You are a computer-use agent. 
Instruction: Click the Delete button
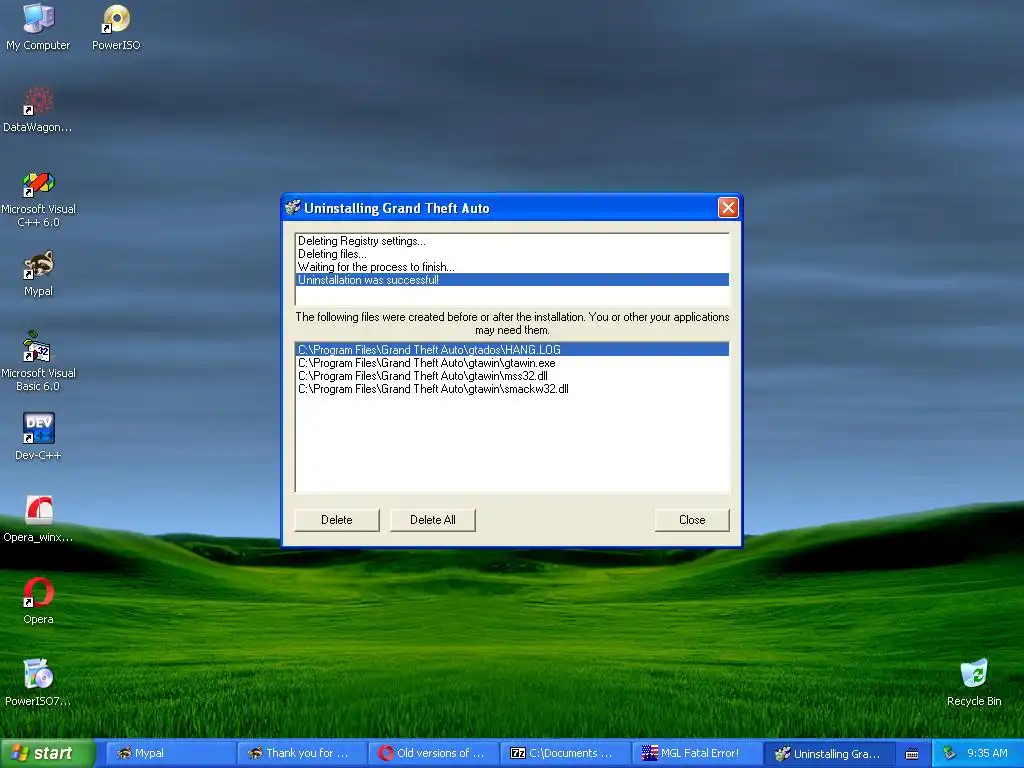(x=336, y=520)
